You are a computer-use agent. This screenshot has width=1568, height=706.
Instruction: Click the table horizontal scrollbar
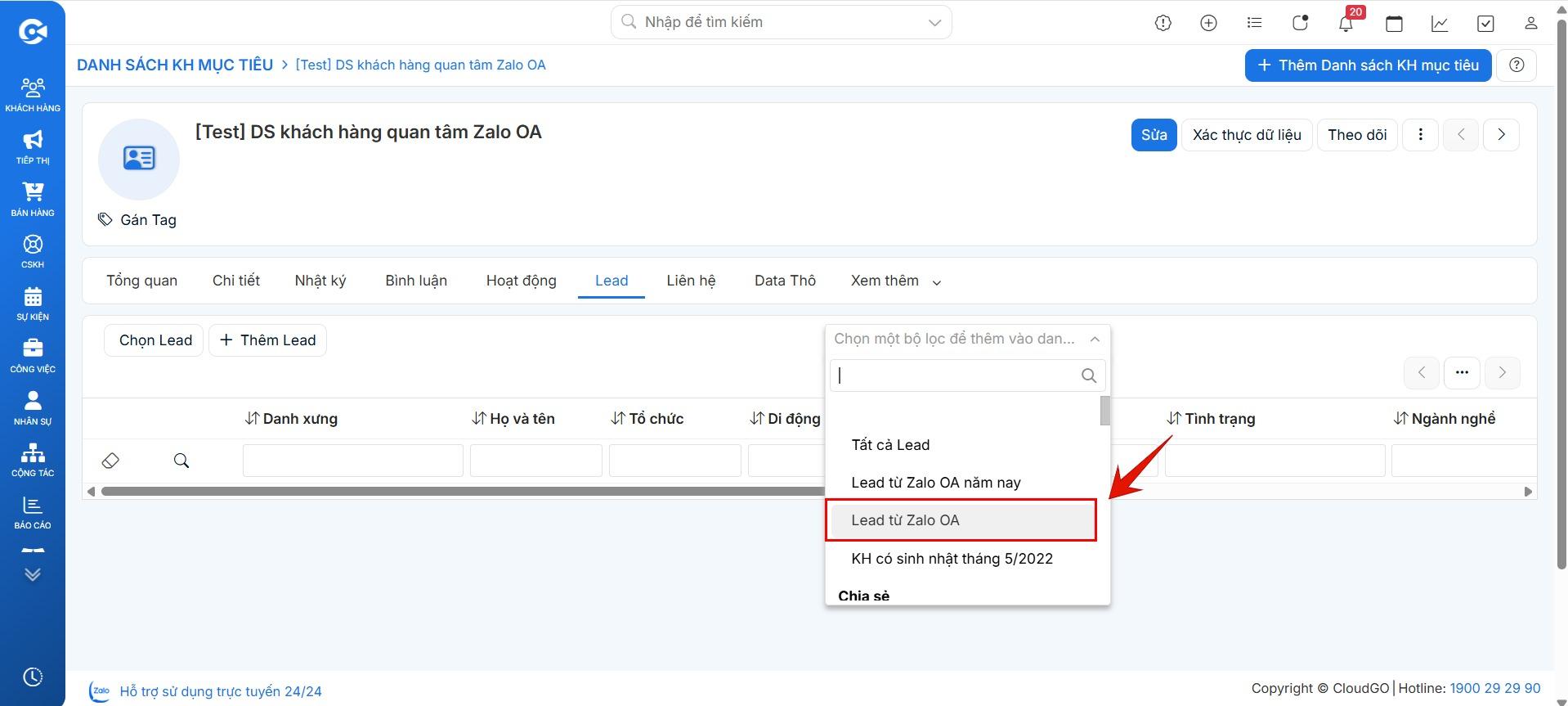tap(463, 492)
